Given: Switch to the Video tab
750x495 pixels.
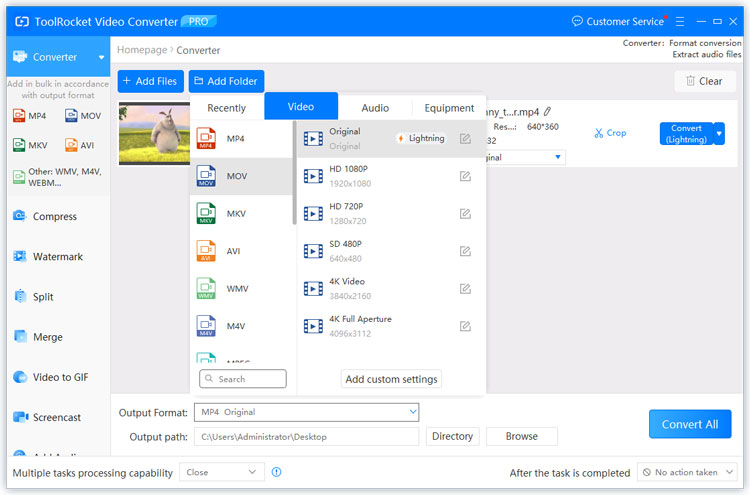Looking at the screenshot, I should 301,106.
